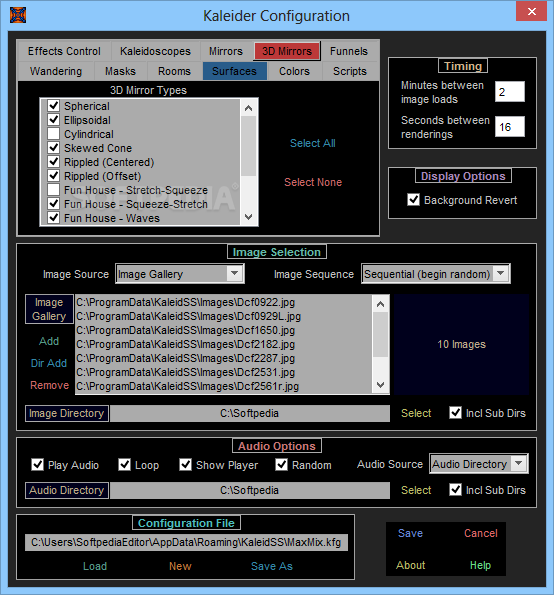Open the Colors tab
Viewport: 554px width, 595px height.
point(294,71)
